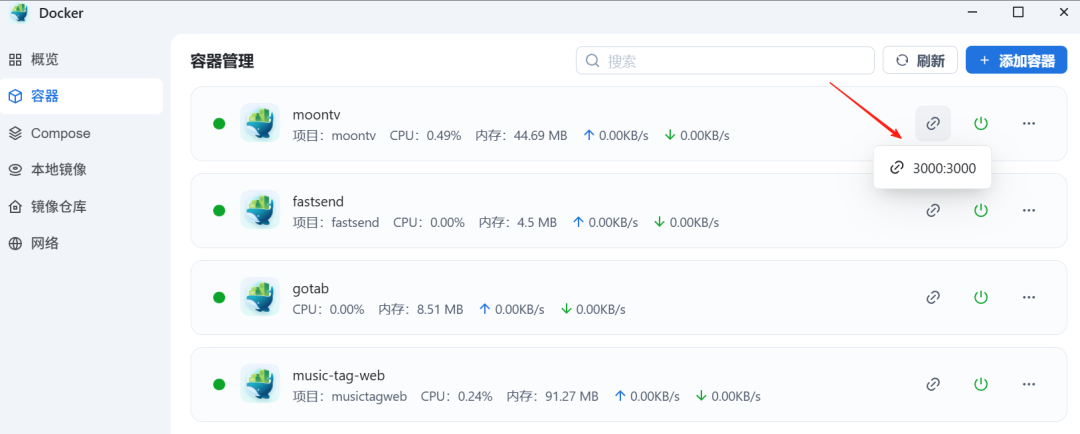
Task: Open more options for music-tag-web
Action: click(x=1029, y=384)
